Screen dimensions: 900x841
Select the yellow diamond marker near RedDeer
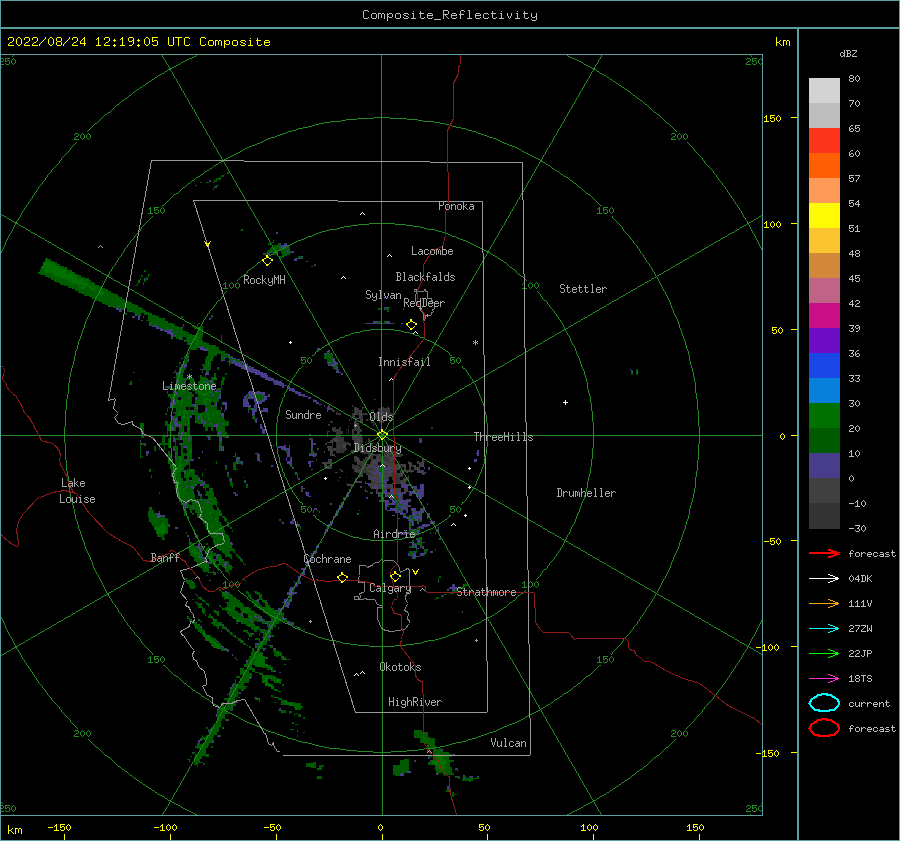click(411, 325)
